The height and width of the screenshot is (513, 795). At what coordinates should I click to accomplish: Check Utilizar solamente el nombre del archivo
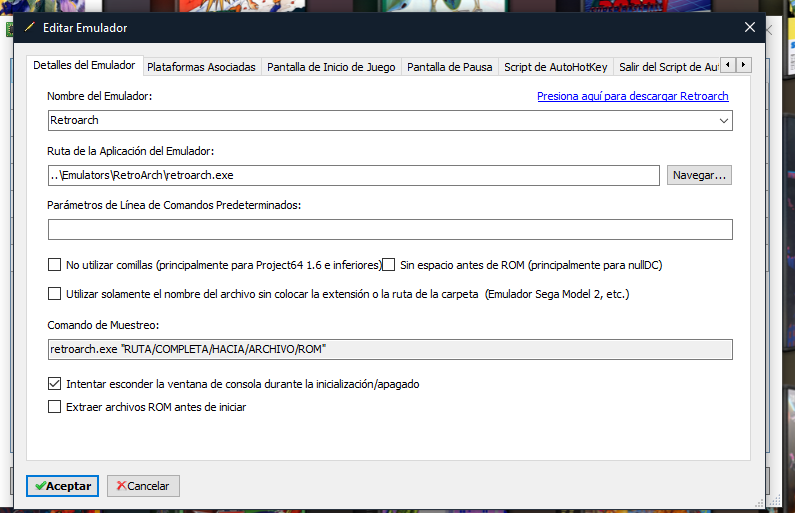(x=54, y=294)
